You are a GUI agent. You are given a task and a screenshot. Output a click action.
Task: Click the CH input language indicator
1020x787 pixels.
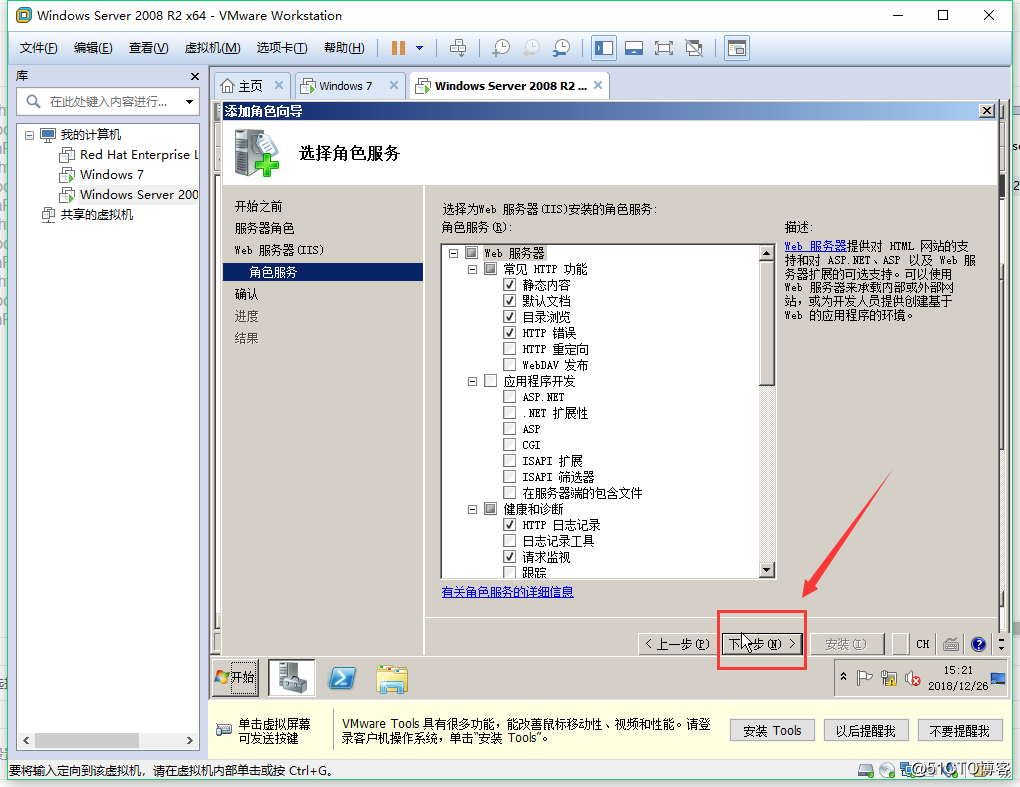pyautogui.click(x=922, y=644)
